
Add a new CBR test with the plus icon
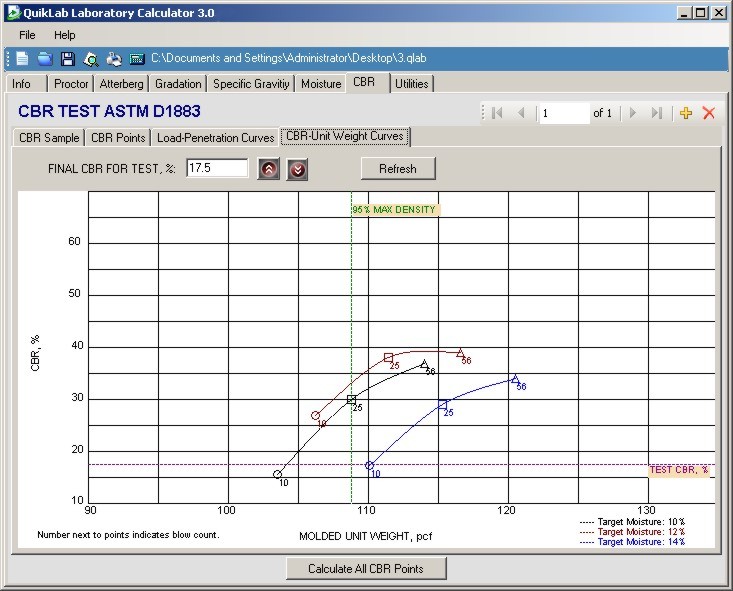pos(686,113)
